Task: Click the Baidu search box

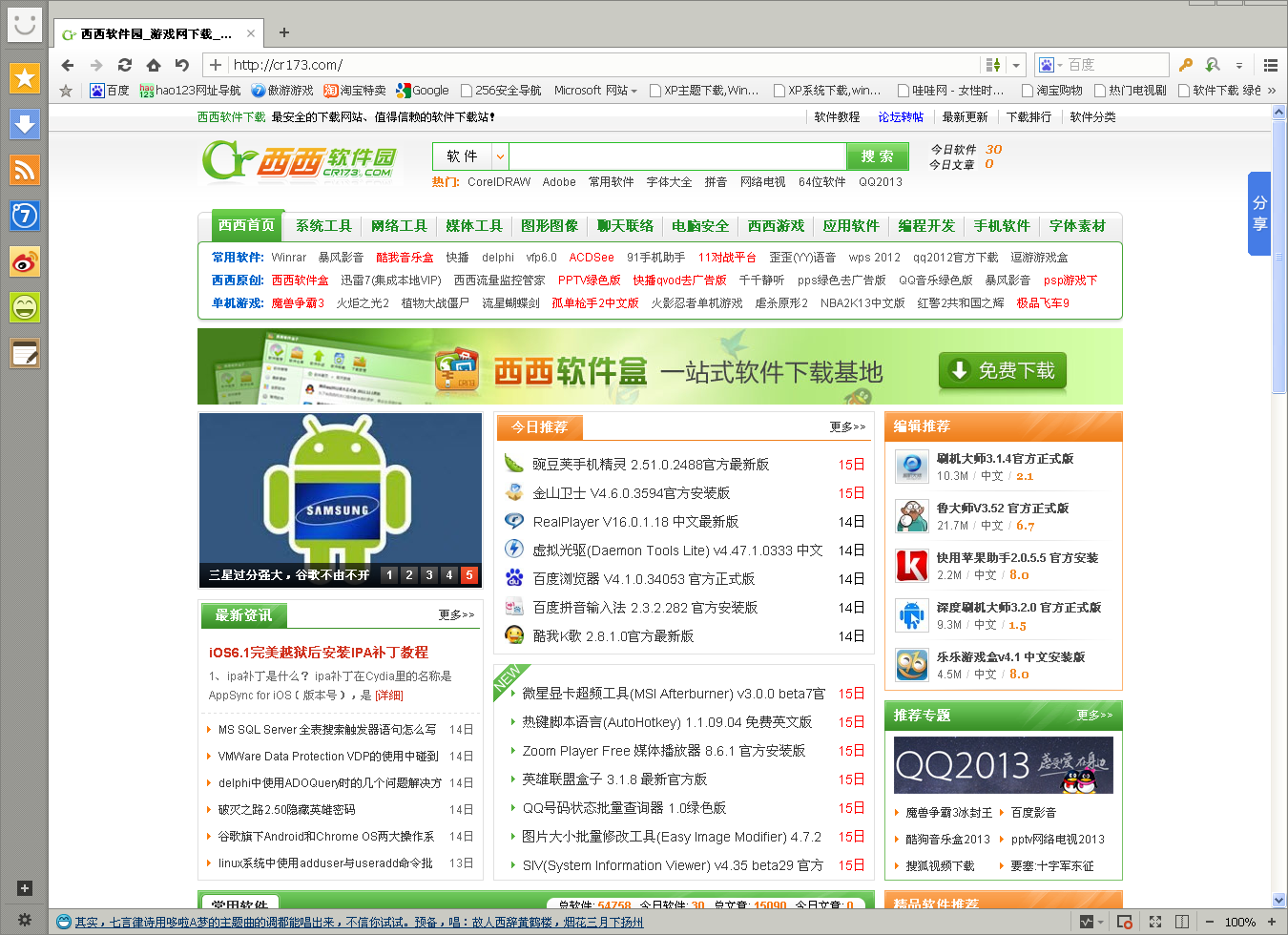Action: [x=1116, y=65]
